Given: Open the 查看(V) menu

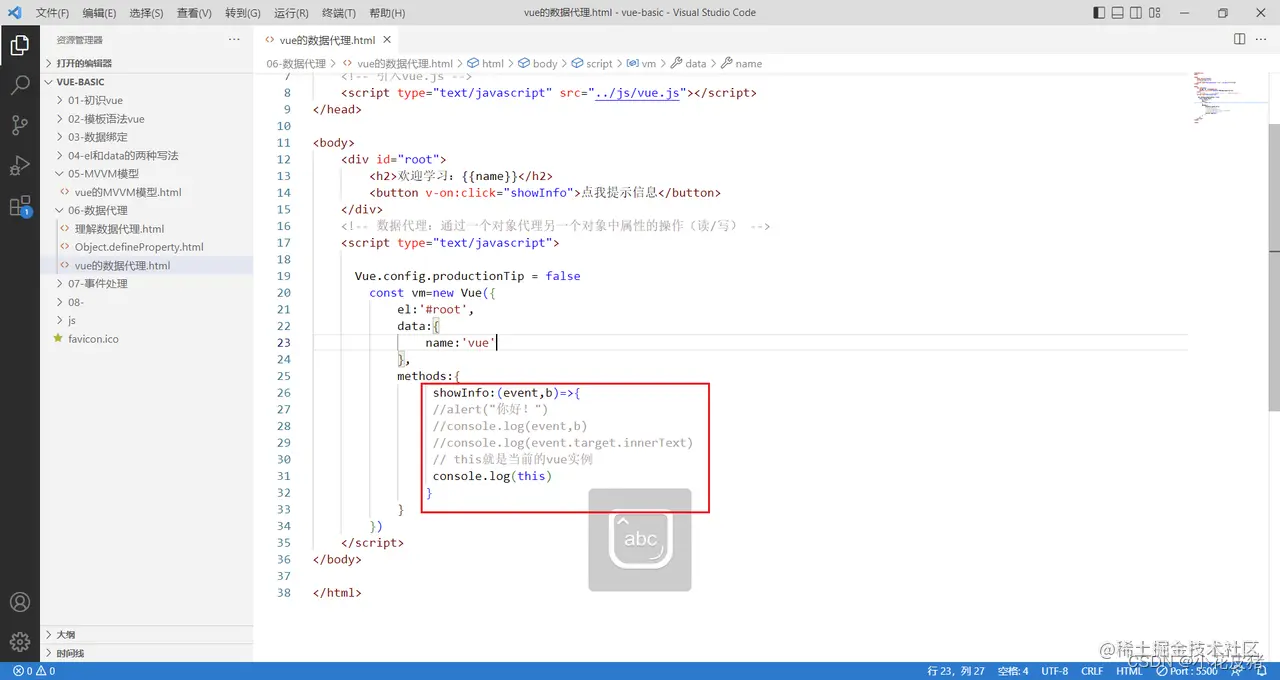Looking at the screenshot, I should click(x=194, y=13).
